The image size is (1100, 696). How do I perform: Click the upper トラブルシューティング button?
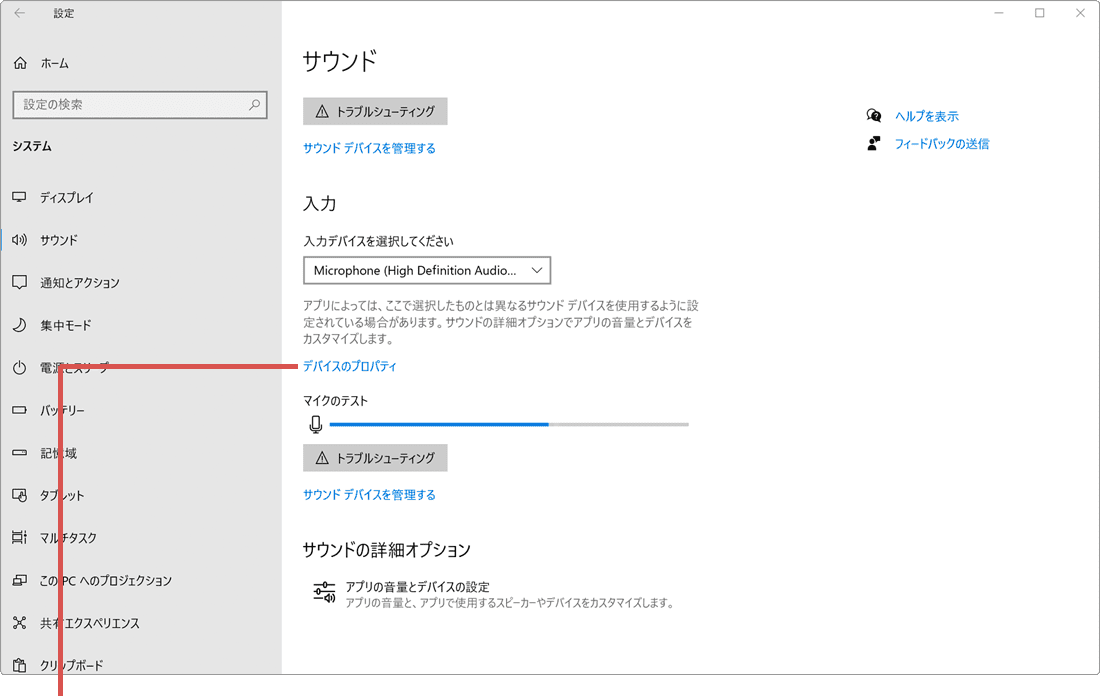point(375,111)
